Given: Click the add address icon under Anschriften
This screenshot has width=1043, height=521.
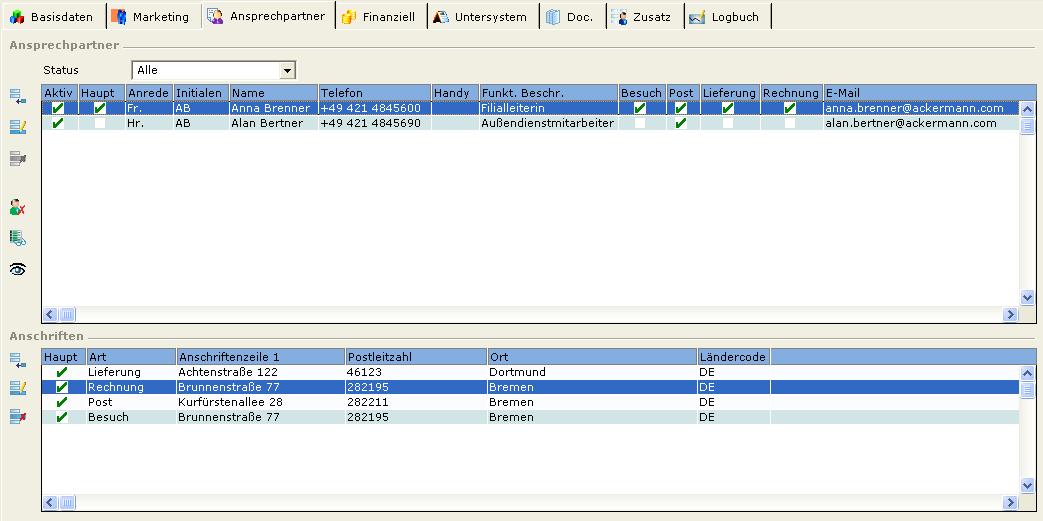Looking at the screenshot, I should pyautogui.click(x=17, y=360).
